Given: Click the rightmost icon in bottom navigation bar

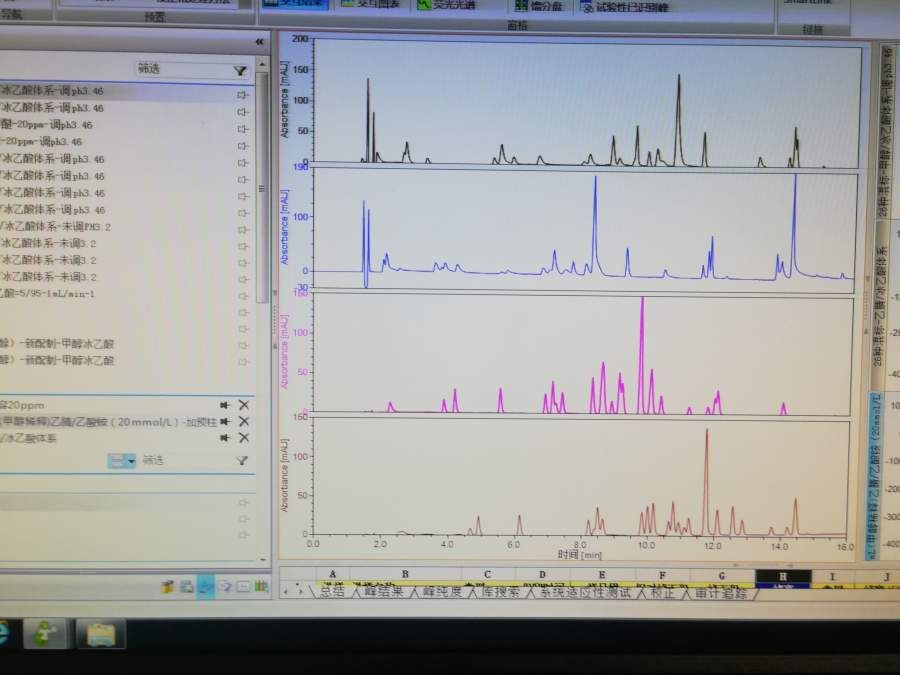Looking at the screenshot, I should pos(260,587).
